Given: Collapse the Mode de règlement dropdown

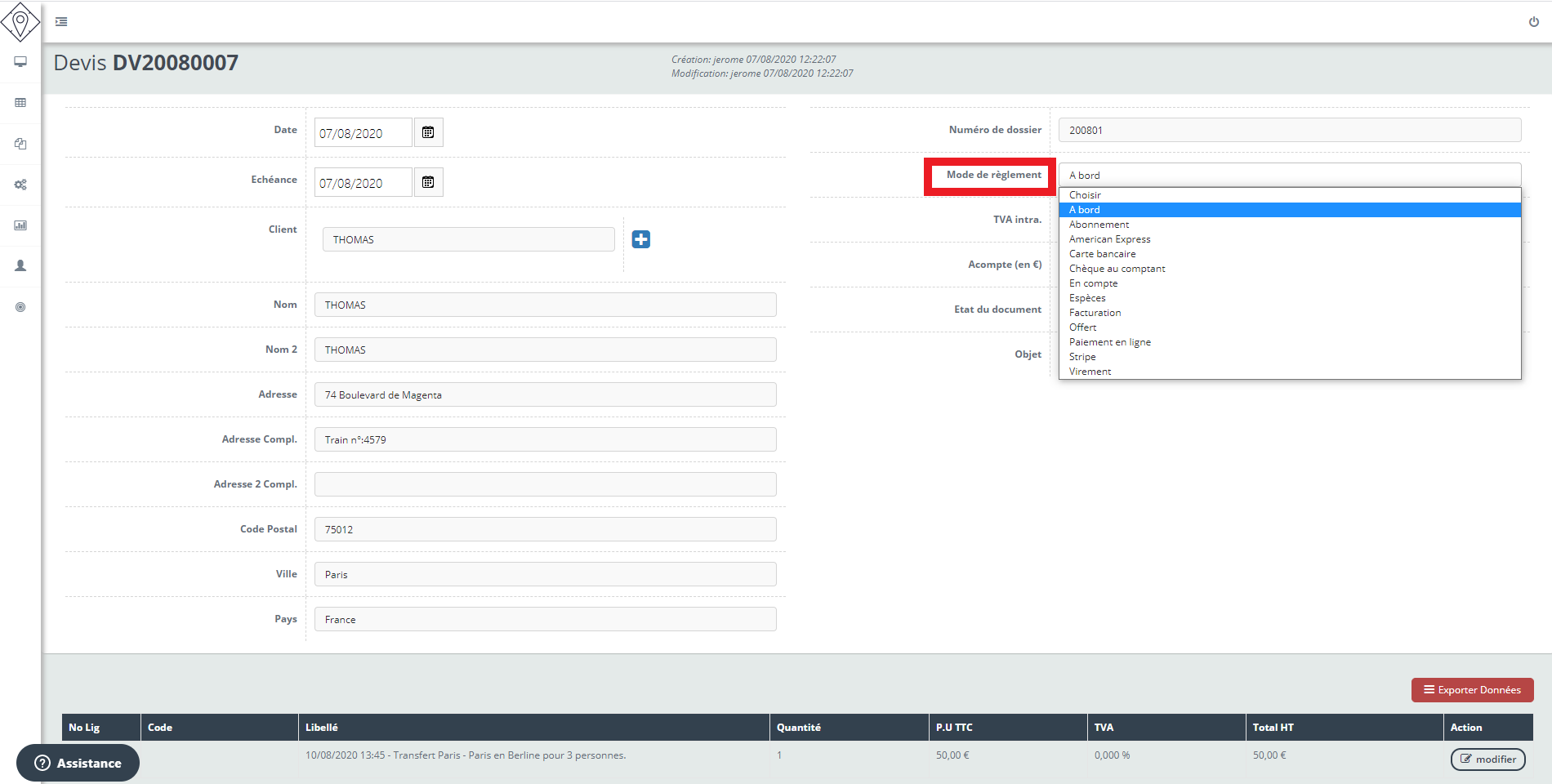Looking at the screenshot, I should [1289, 175].
